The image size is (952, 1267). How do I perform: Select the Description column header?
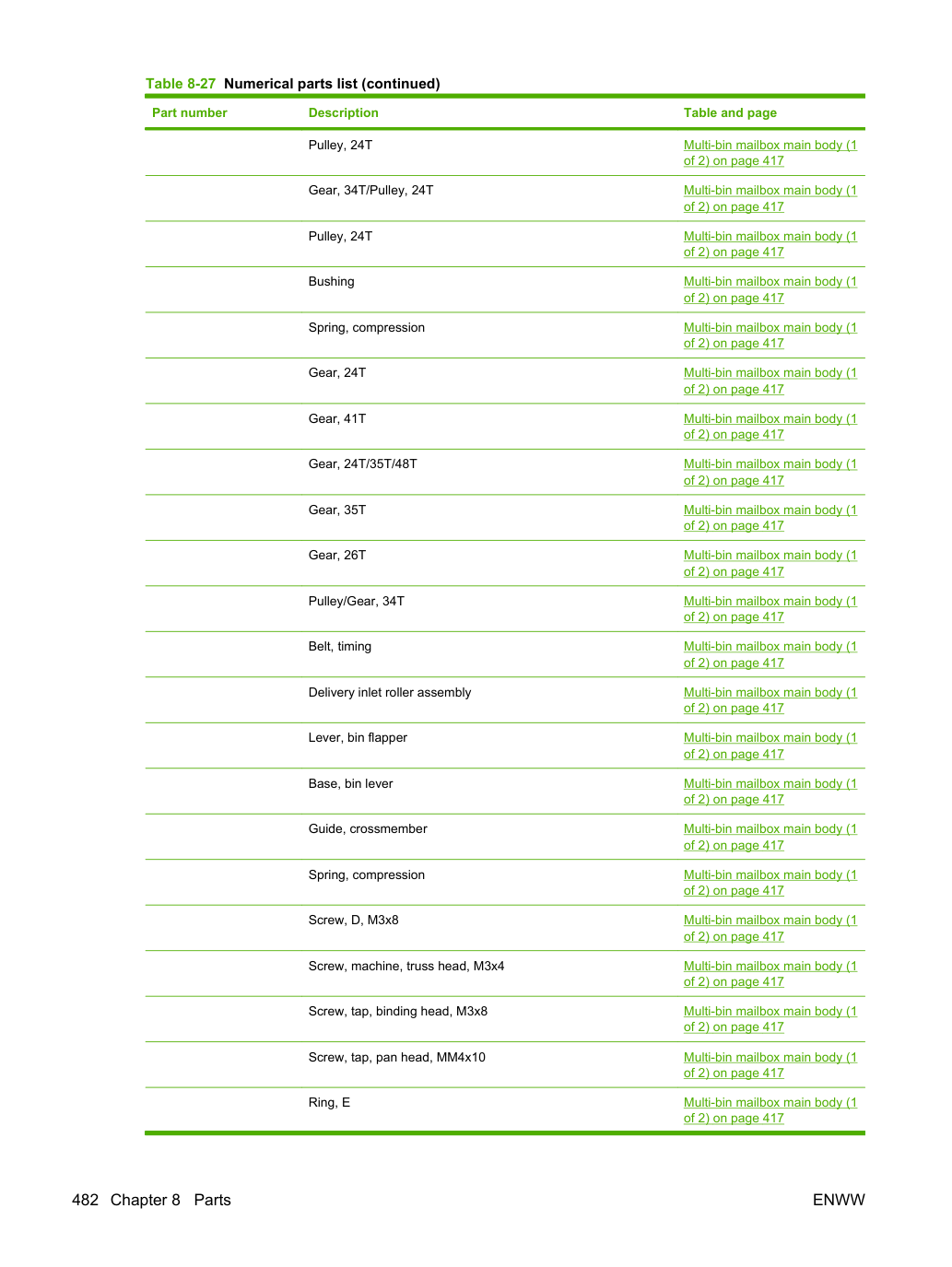343,112
